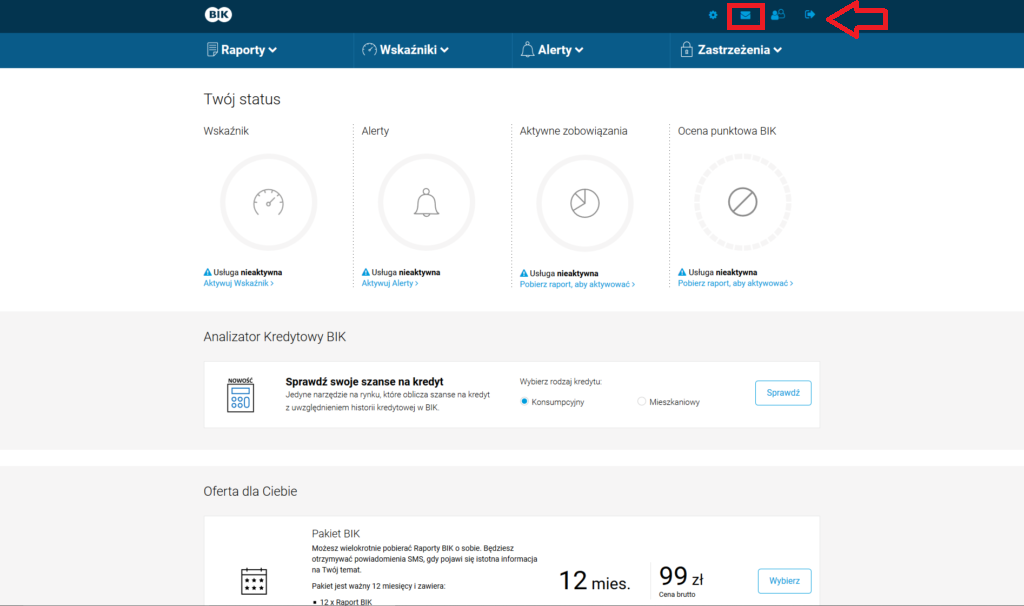
Task: Open the Raporty menu
Action: (x=242, y=50)
